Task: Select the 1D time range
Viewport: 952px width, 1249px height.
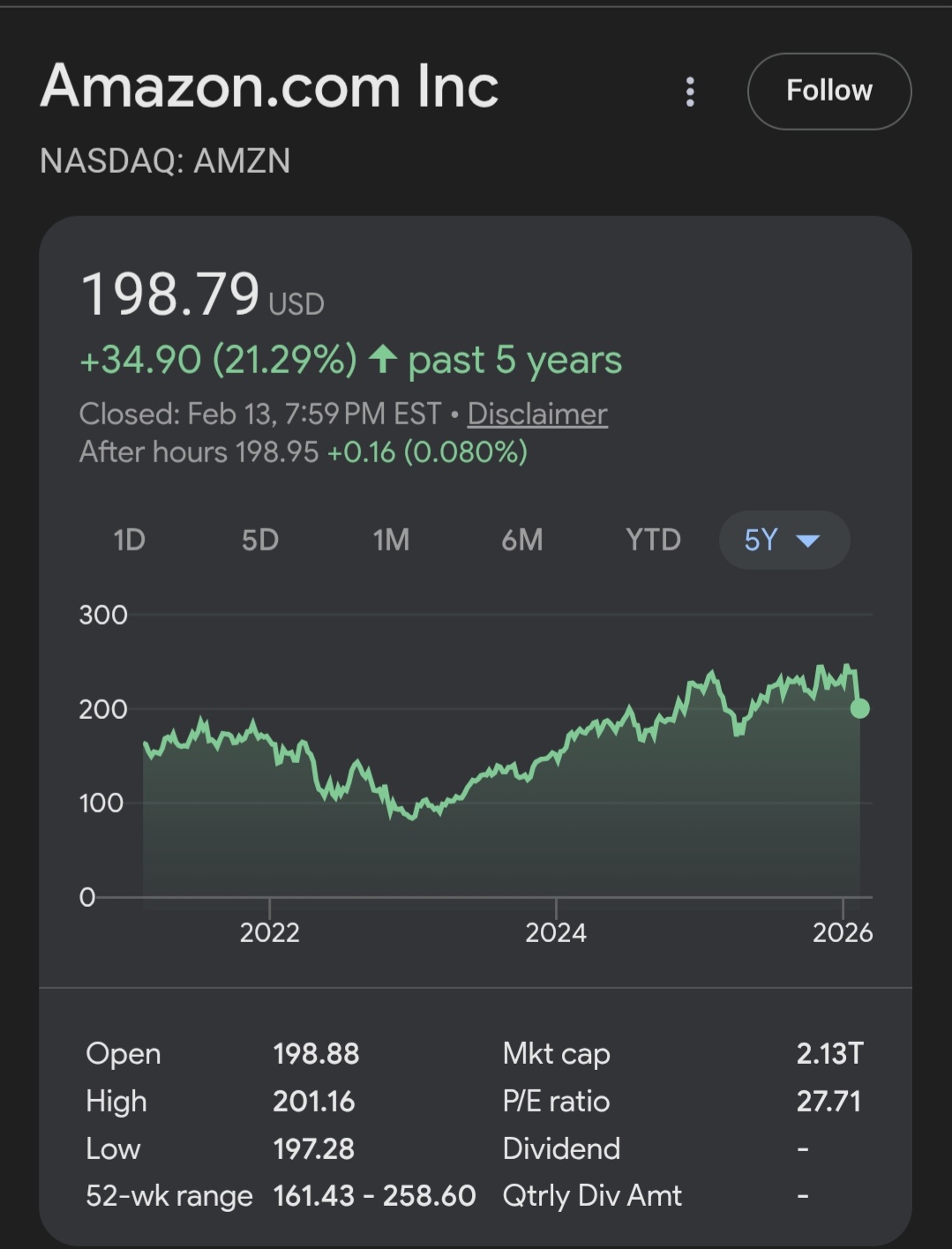Action: pyautogui.click(x=130, y=539)
